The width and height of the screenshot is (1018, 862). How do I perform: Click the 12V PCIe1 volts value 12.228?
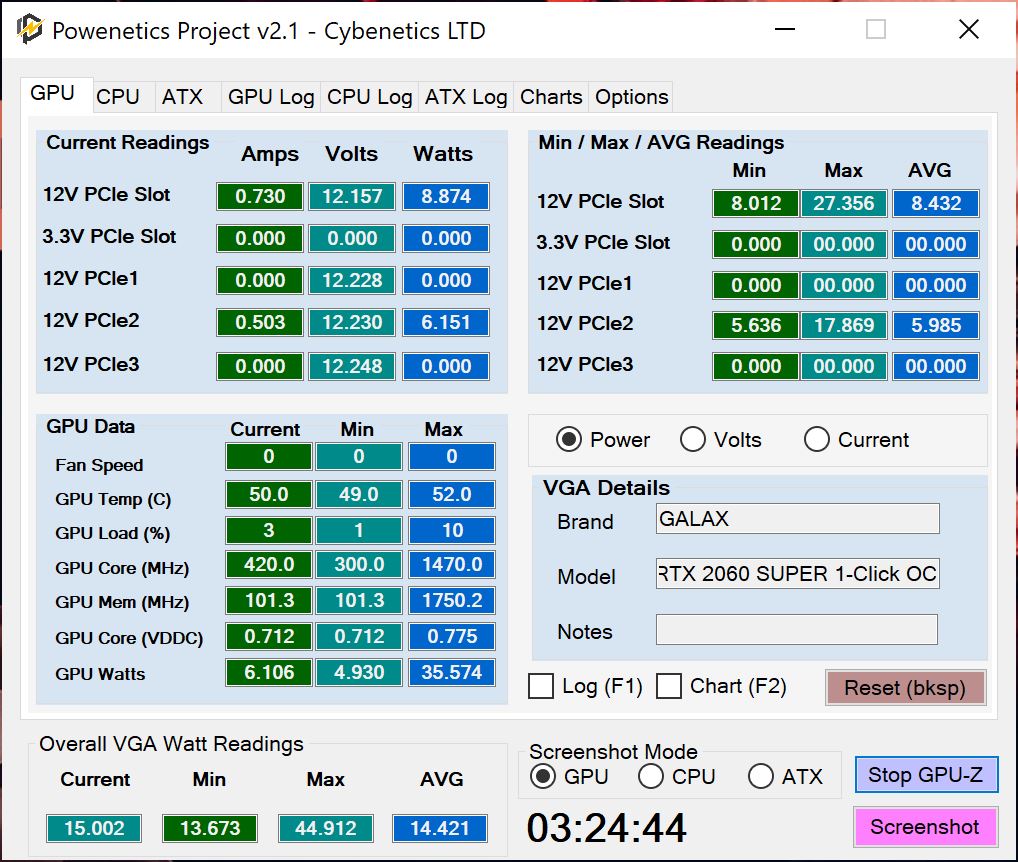[x=352, y=280]
